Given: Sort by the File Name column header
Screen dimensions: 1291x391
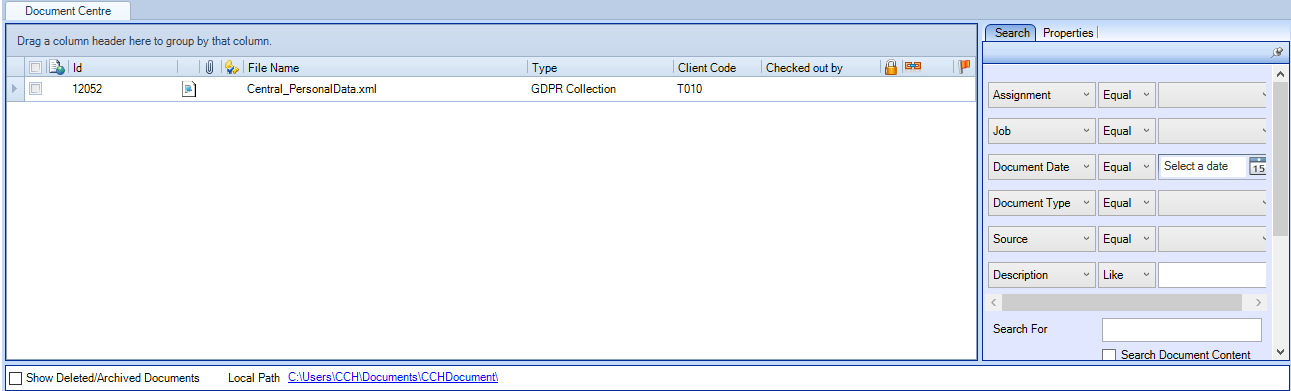Looking at the screenshot, I should tap(385, 68).
